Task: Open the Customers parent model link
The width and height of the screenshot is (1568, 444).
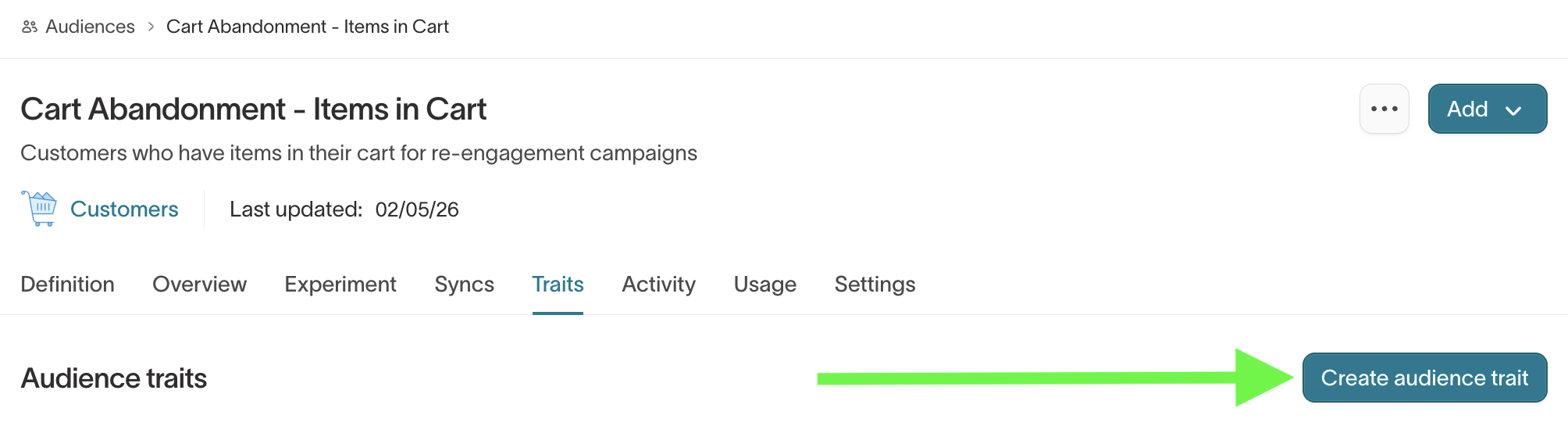Action: [x=124, y=209]
